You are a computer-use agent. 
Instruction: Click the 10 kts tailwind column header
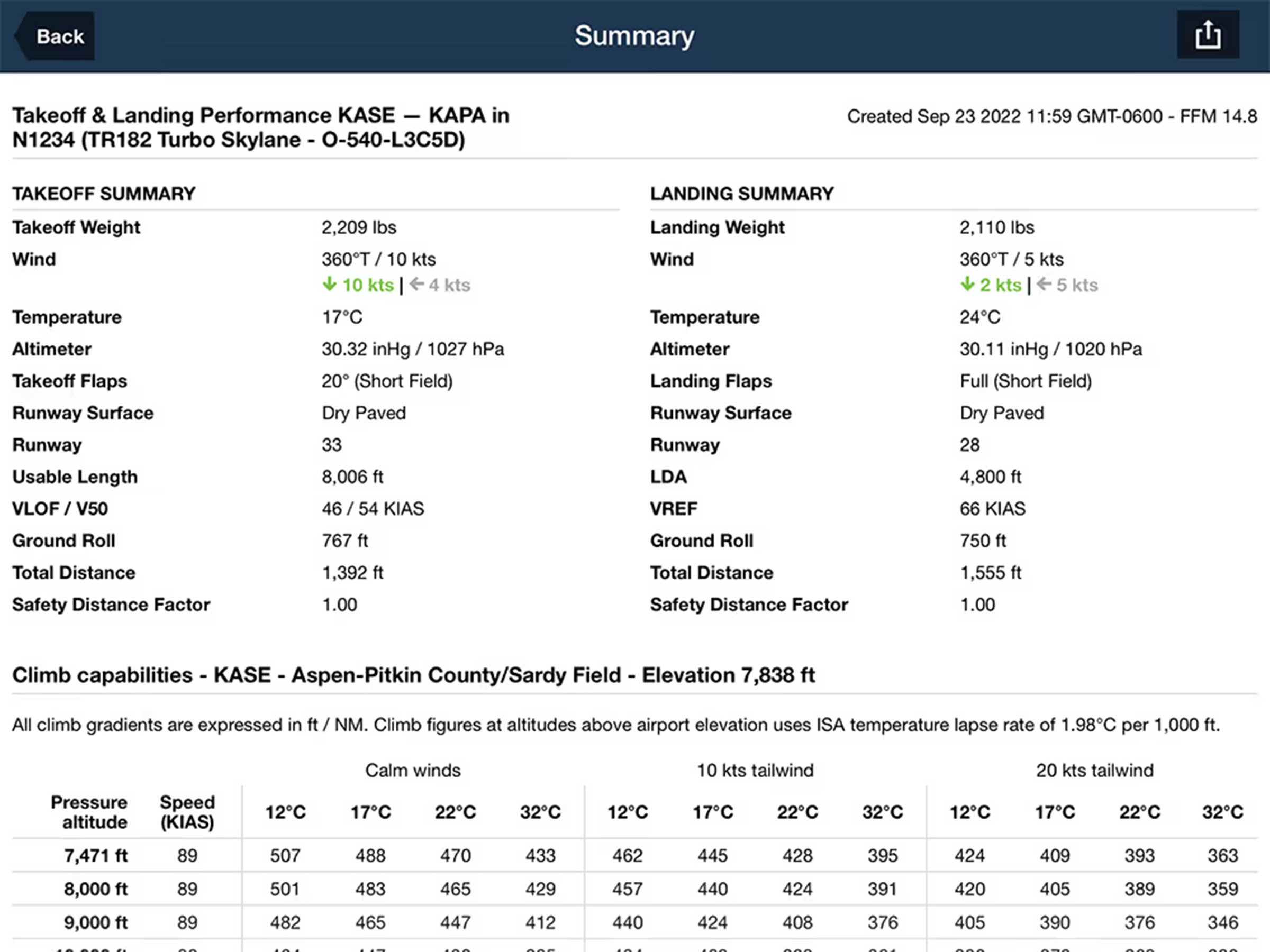[755, 770]
